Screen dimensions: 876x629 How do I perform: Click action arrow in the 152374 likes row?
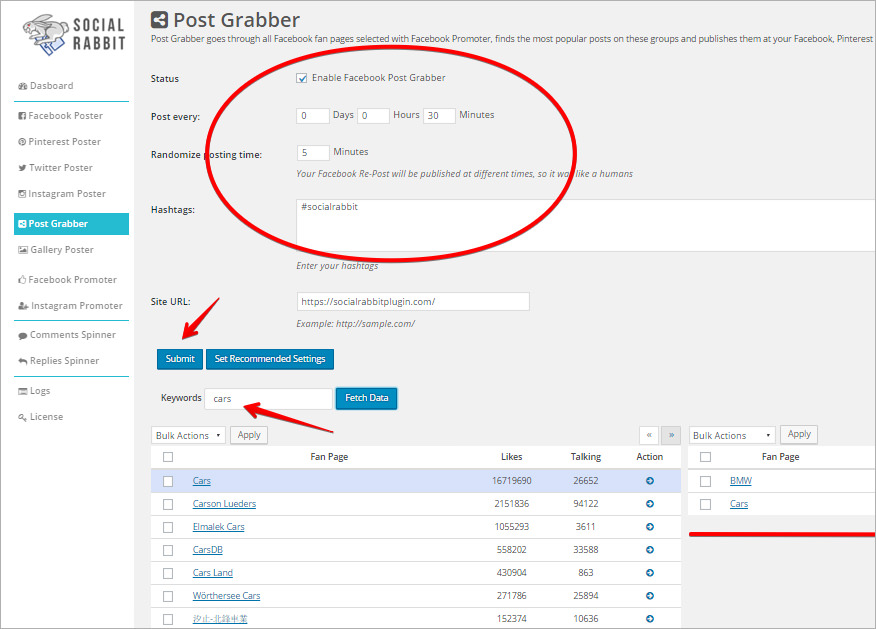point(650,618)
